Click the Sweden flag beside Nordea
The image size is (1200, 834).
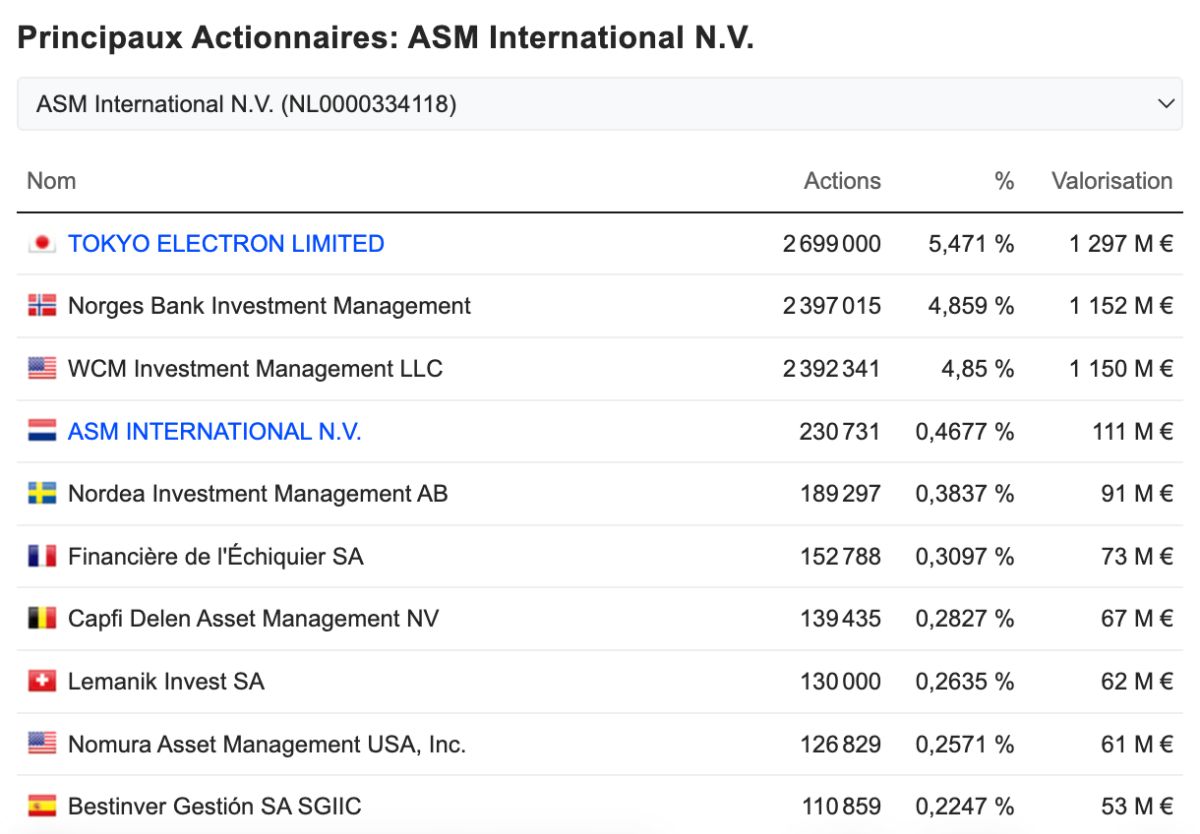pos(42,493)
